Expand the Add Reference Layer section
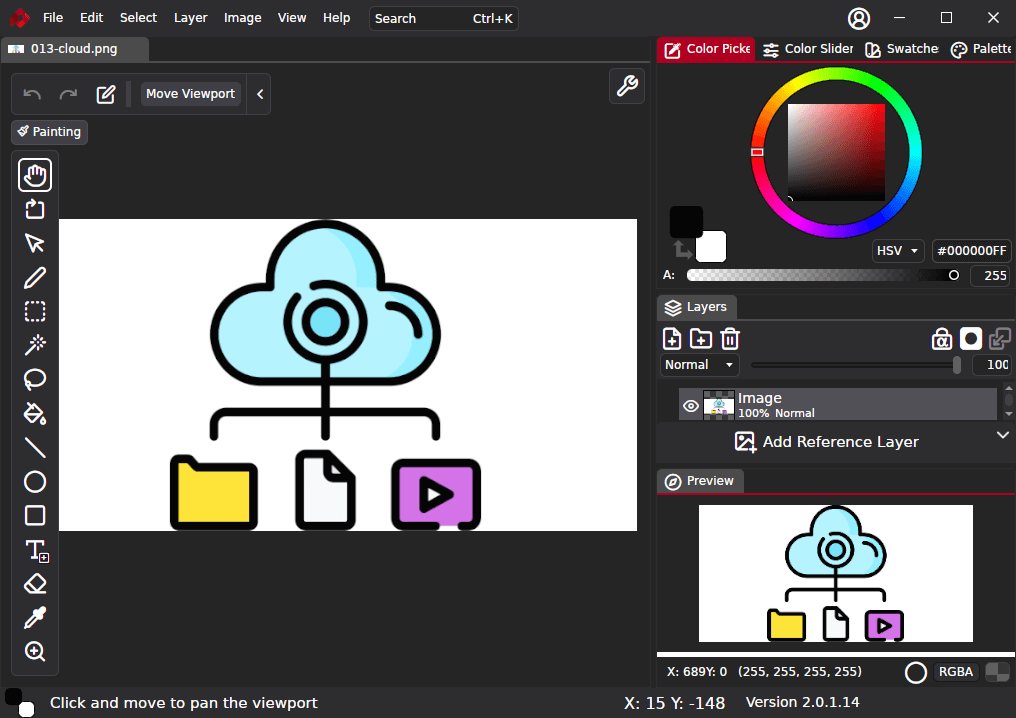1016x718 pixels. click(x=1003, y=435)
